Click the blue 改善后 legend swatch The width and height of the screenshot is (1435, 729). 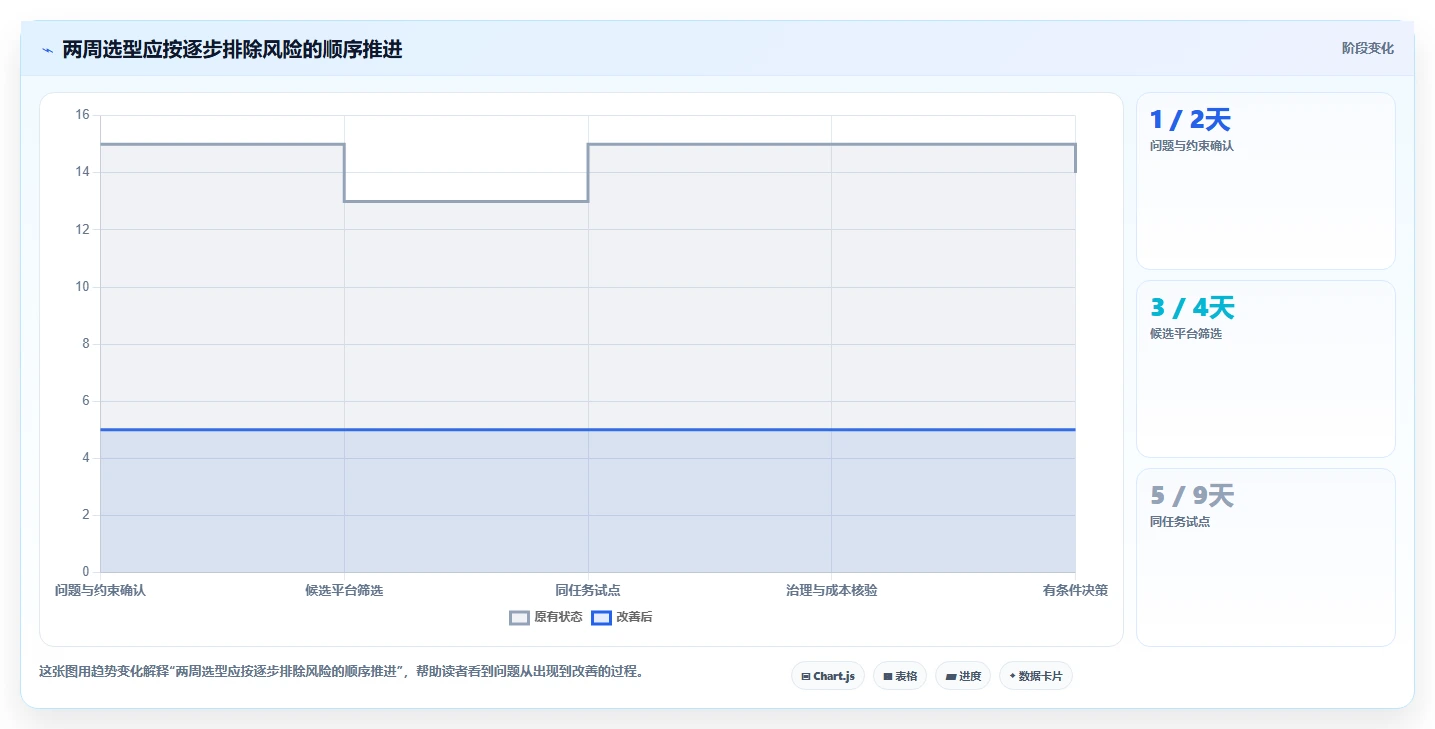pos(601,618)
